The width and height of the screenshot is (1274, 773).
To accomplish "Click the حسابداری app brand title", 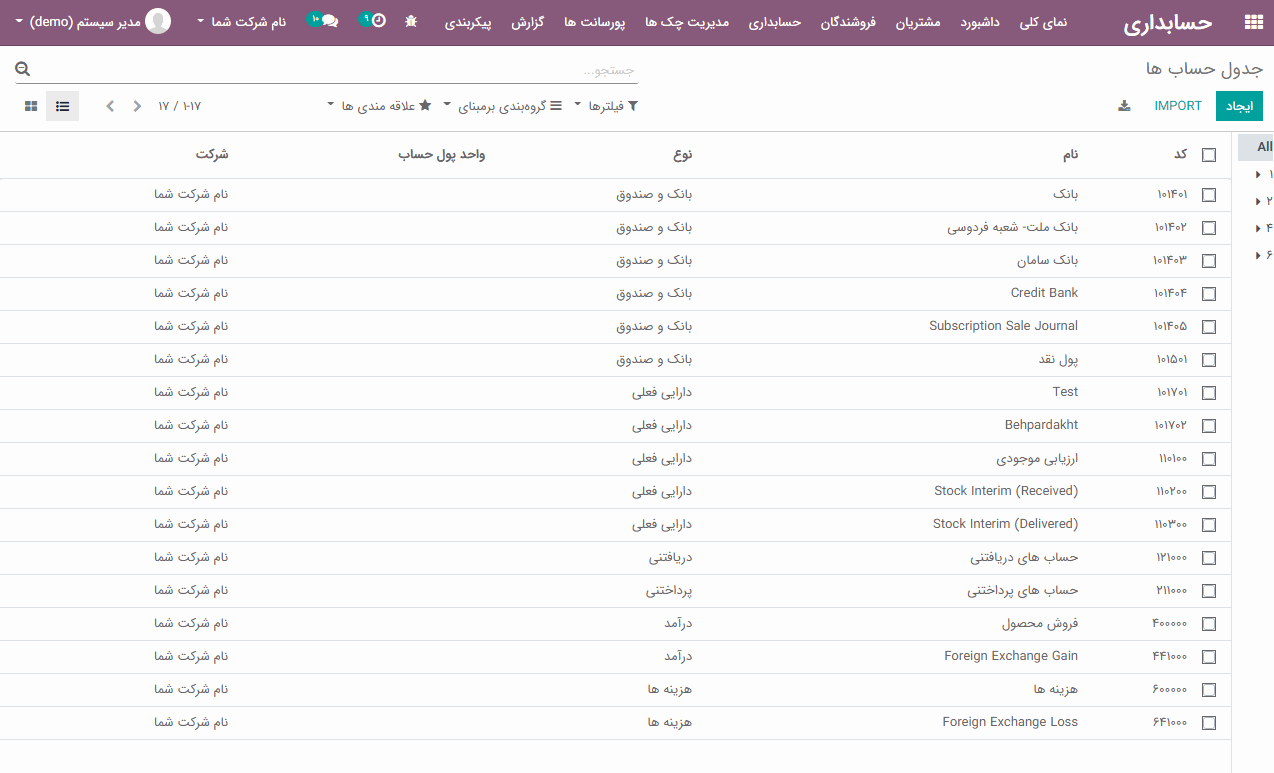I will [x=1167, y=22].
